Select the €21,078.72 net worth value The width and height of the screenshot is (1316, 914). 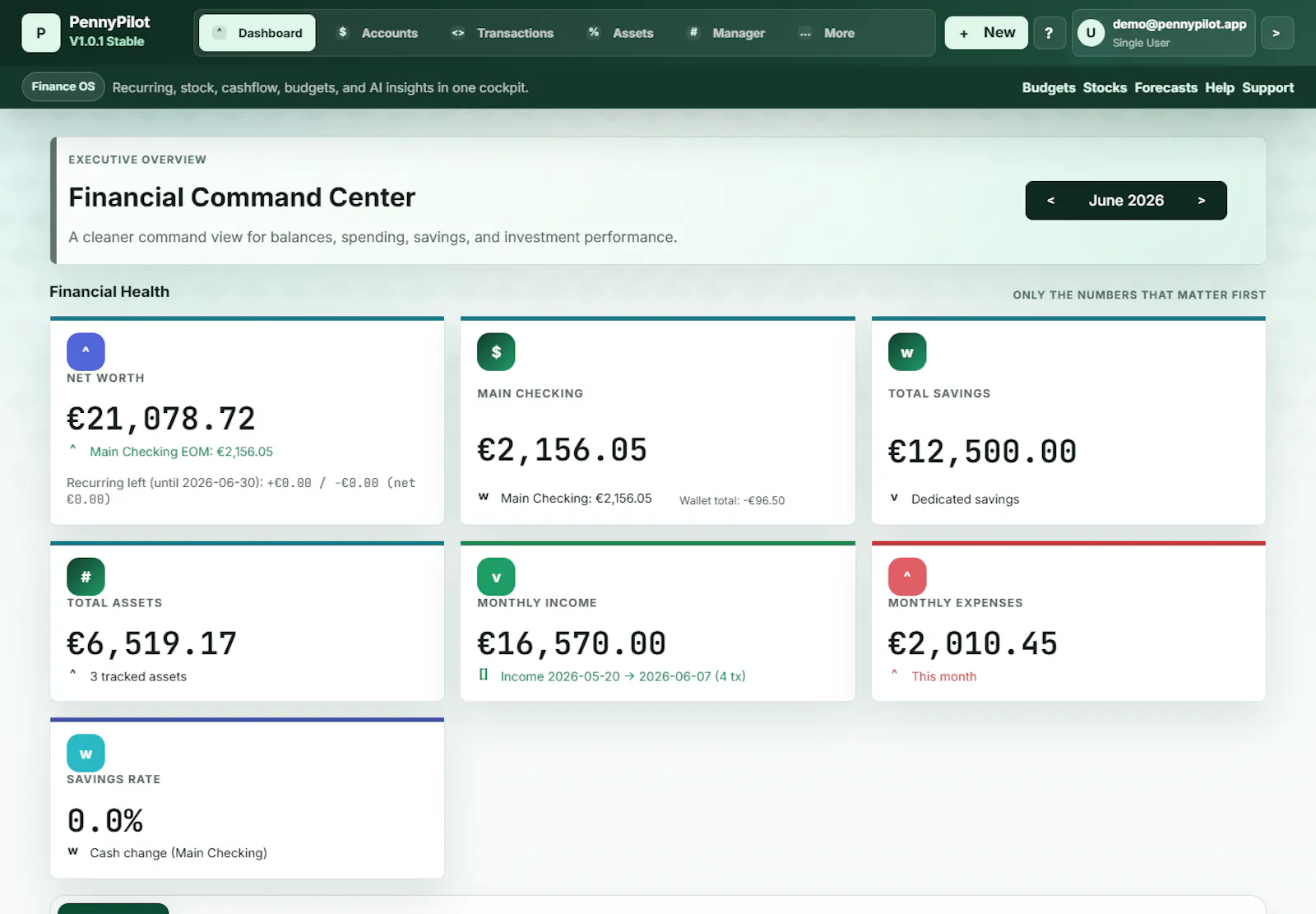[161, 419]
